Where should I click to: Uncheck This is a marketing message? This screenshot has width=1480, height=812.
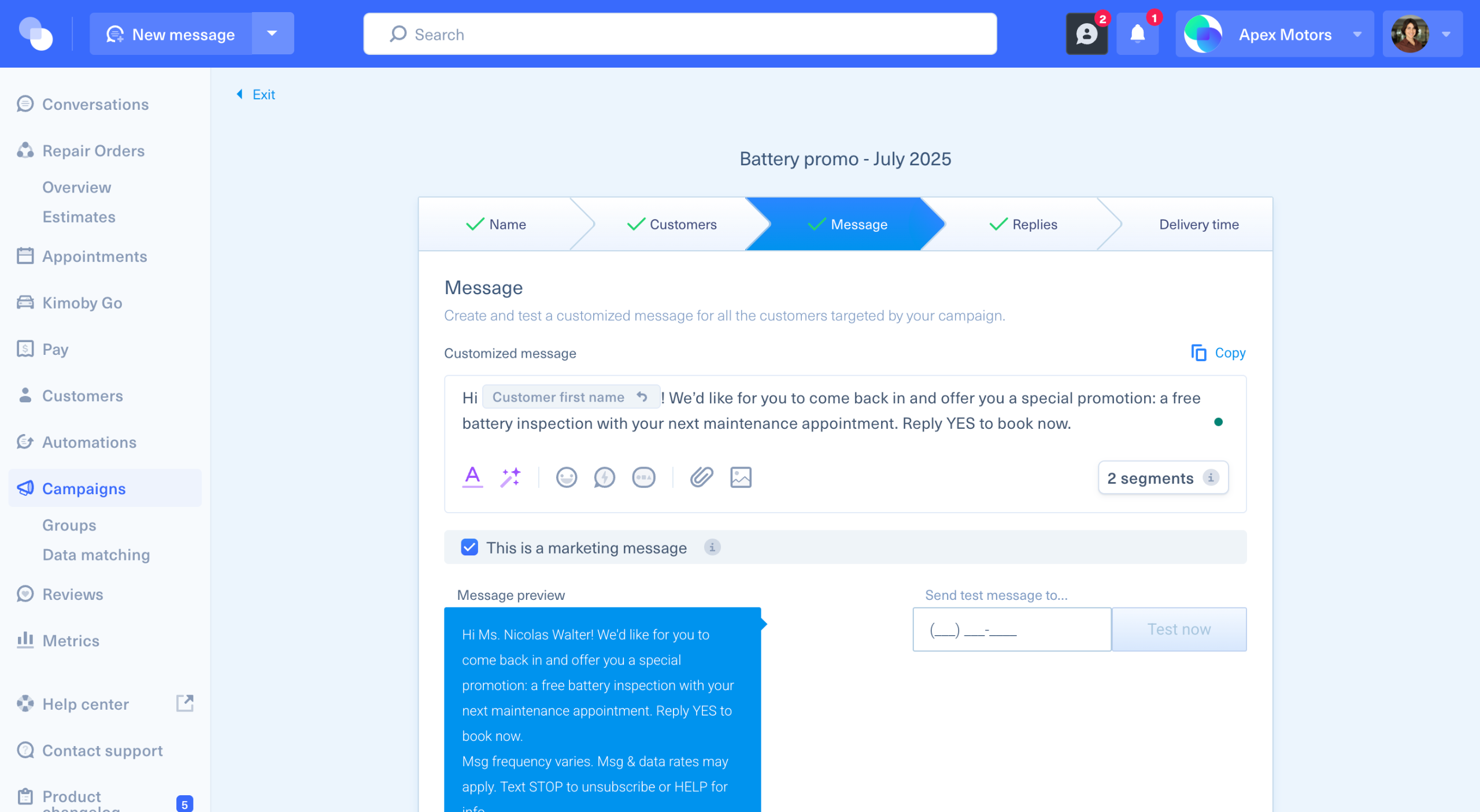[469, 547]
